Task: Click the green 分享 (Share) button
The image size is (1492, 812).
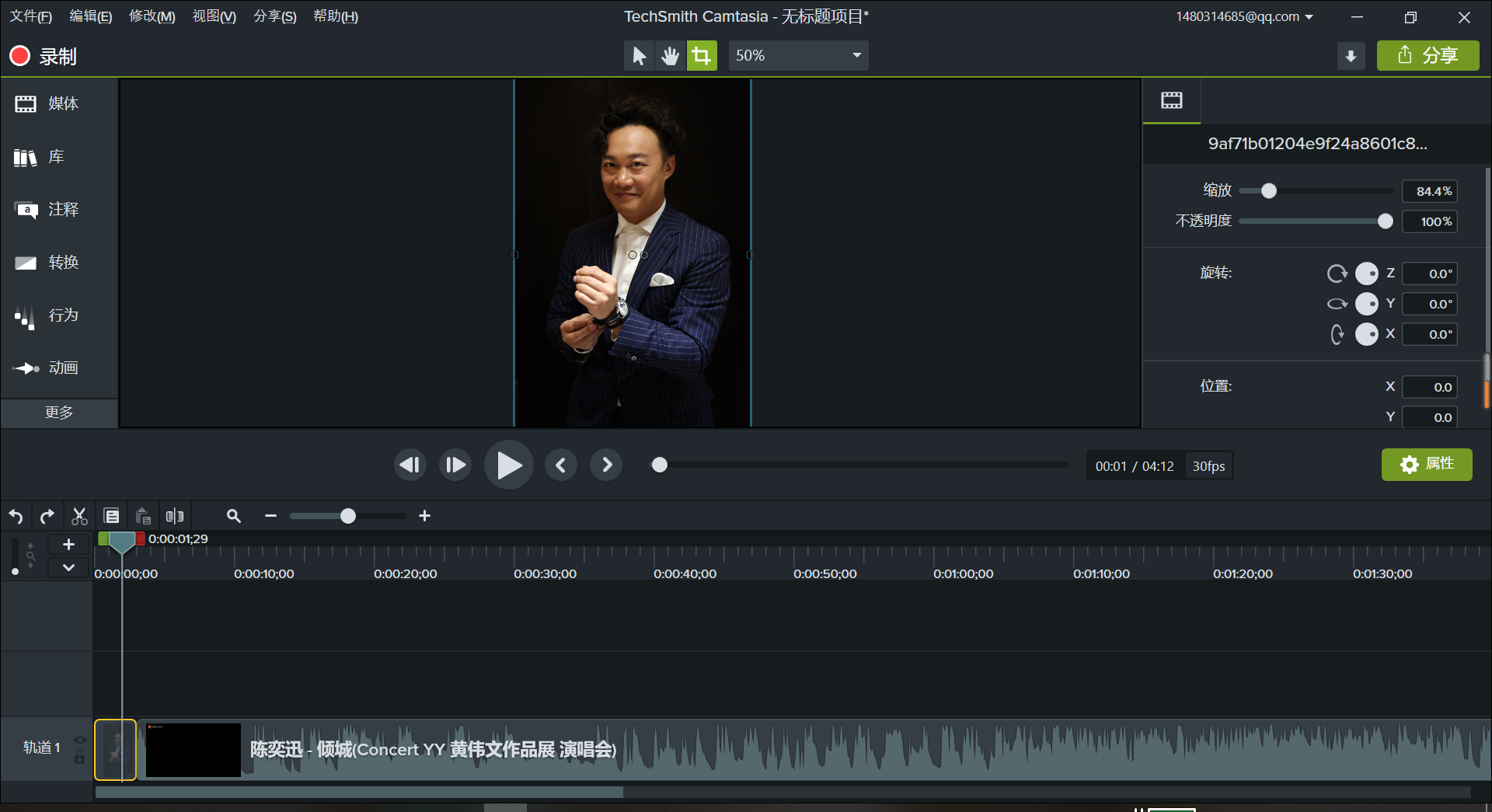Action: 1428,55
